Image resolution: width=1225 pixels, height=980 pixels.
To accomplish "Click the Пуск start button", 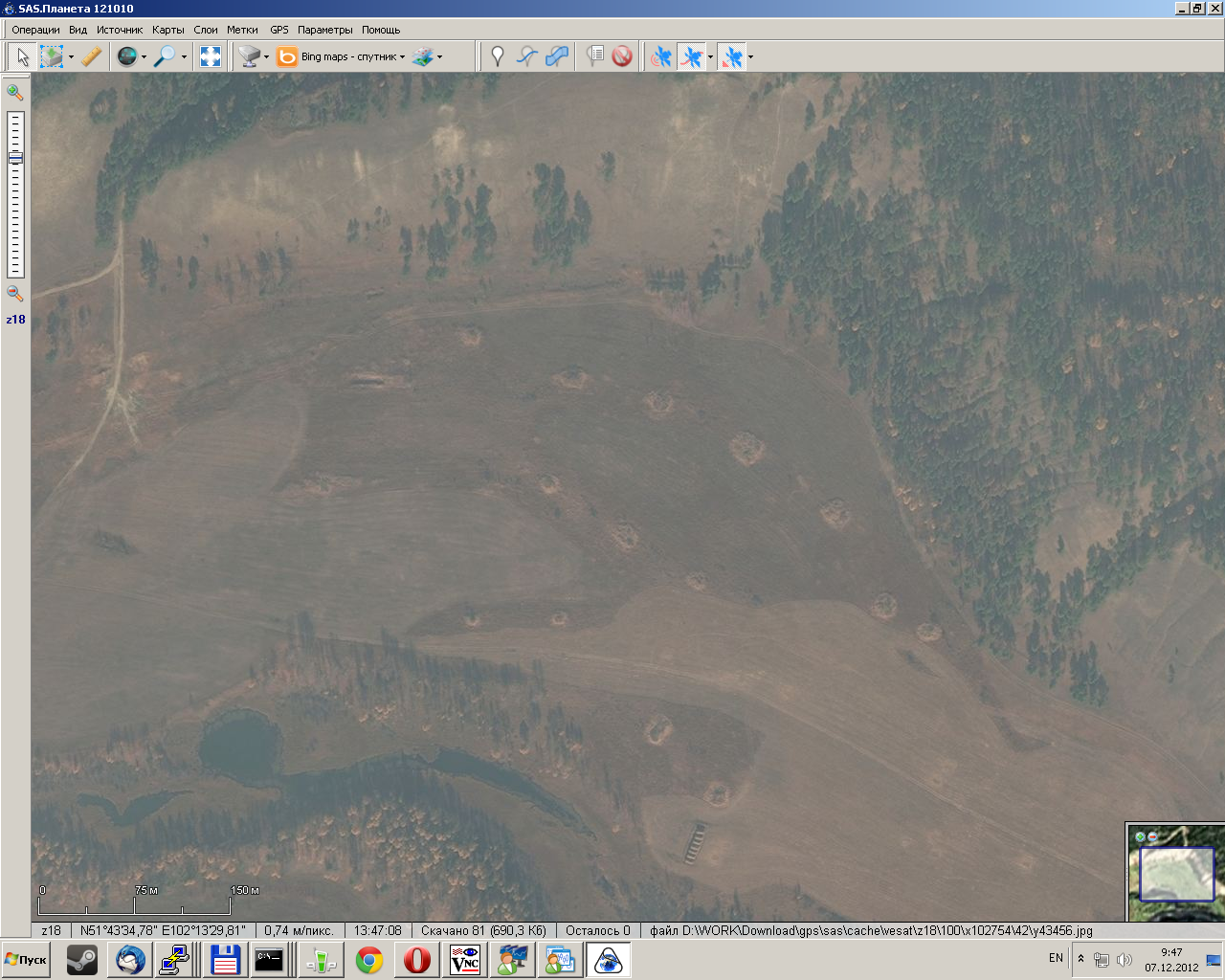I will point(27,960).
